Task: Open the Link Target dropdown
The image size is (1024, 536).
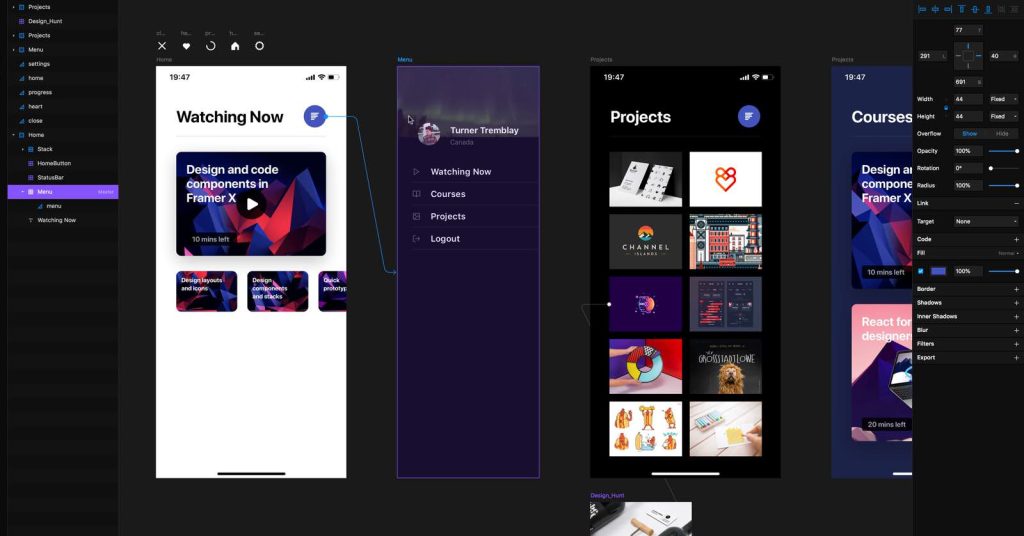Action: 986,221
